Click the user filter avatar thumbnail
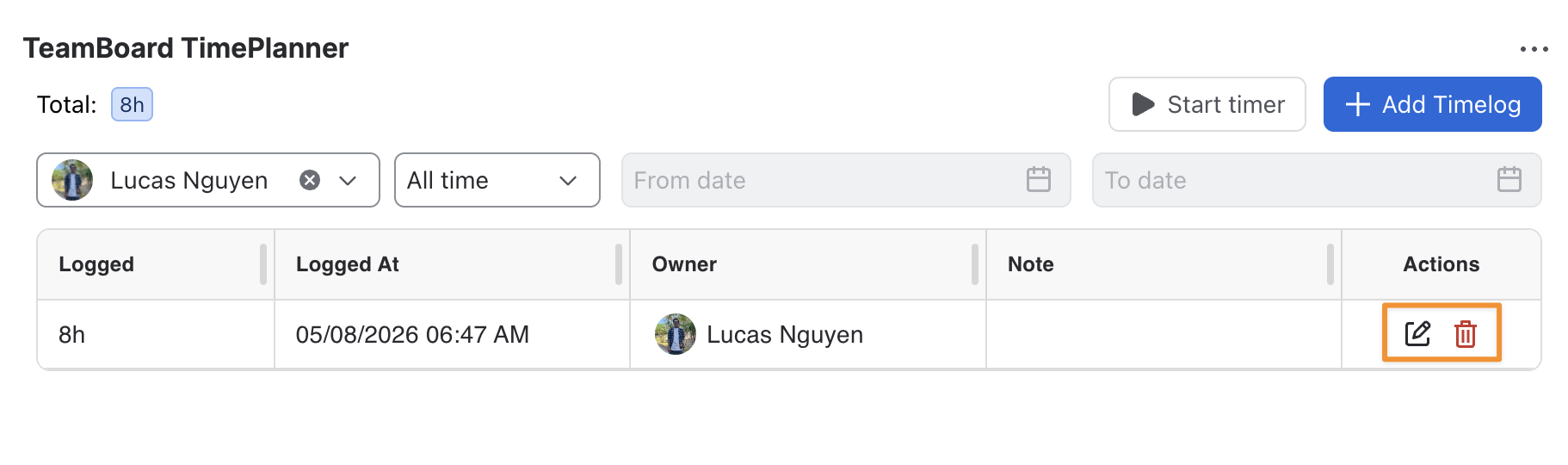This screenshot has height=465, width=1568. click(72, 180)
